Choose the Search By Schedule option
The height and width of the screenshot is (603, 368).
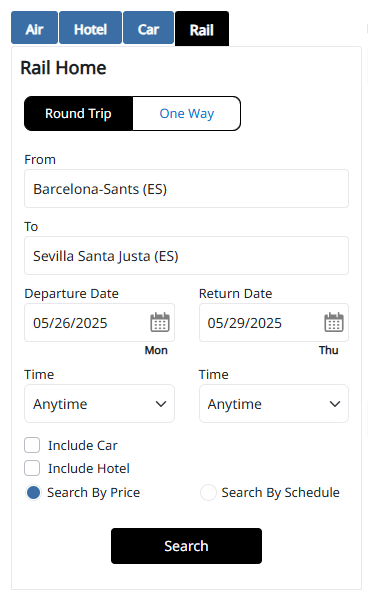(208, 492)
